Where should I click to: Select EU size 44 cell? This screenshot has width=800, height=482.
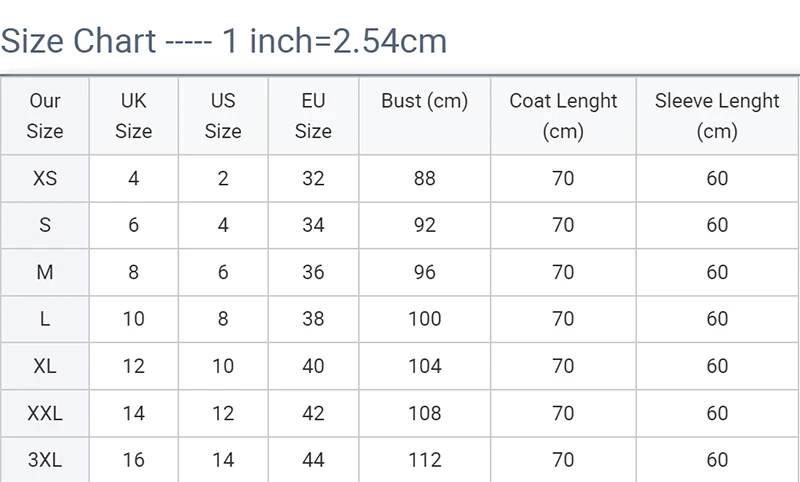click(313, 460)
